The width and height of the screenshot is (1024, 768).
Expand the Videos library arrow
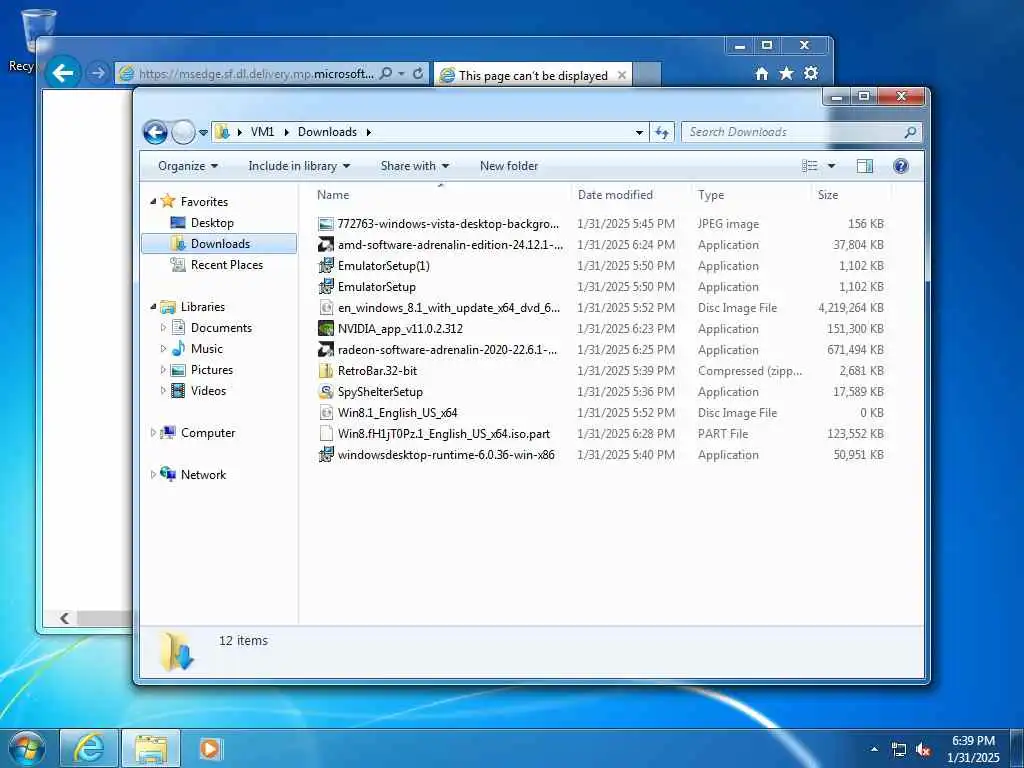(x=163, y=391)
